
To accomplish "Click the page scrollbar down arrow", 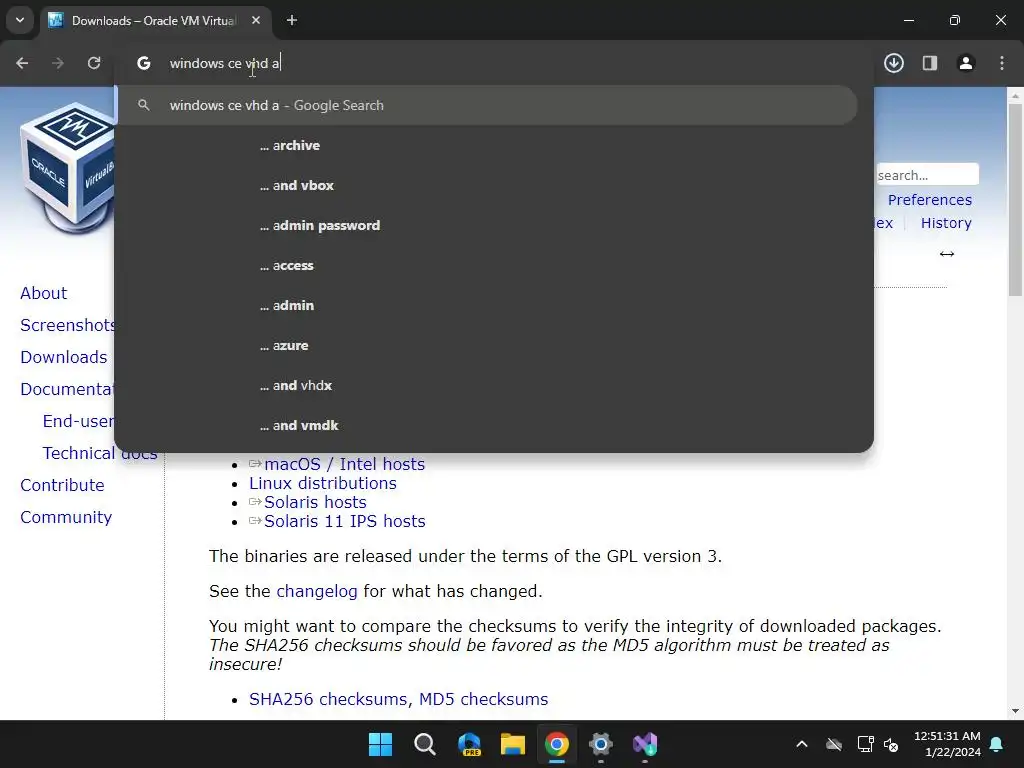I will point(1016,711).
